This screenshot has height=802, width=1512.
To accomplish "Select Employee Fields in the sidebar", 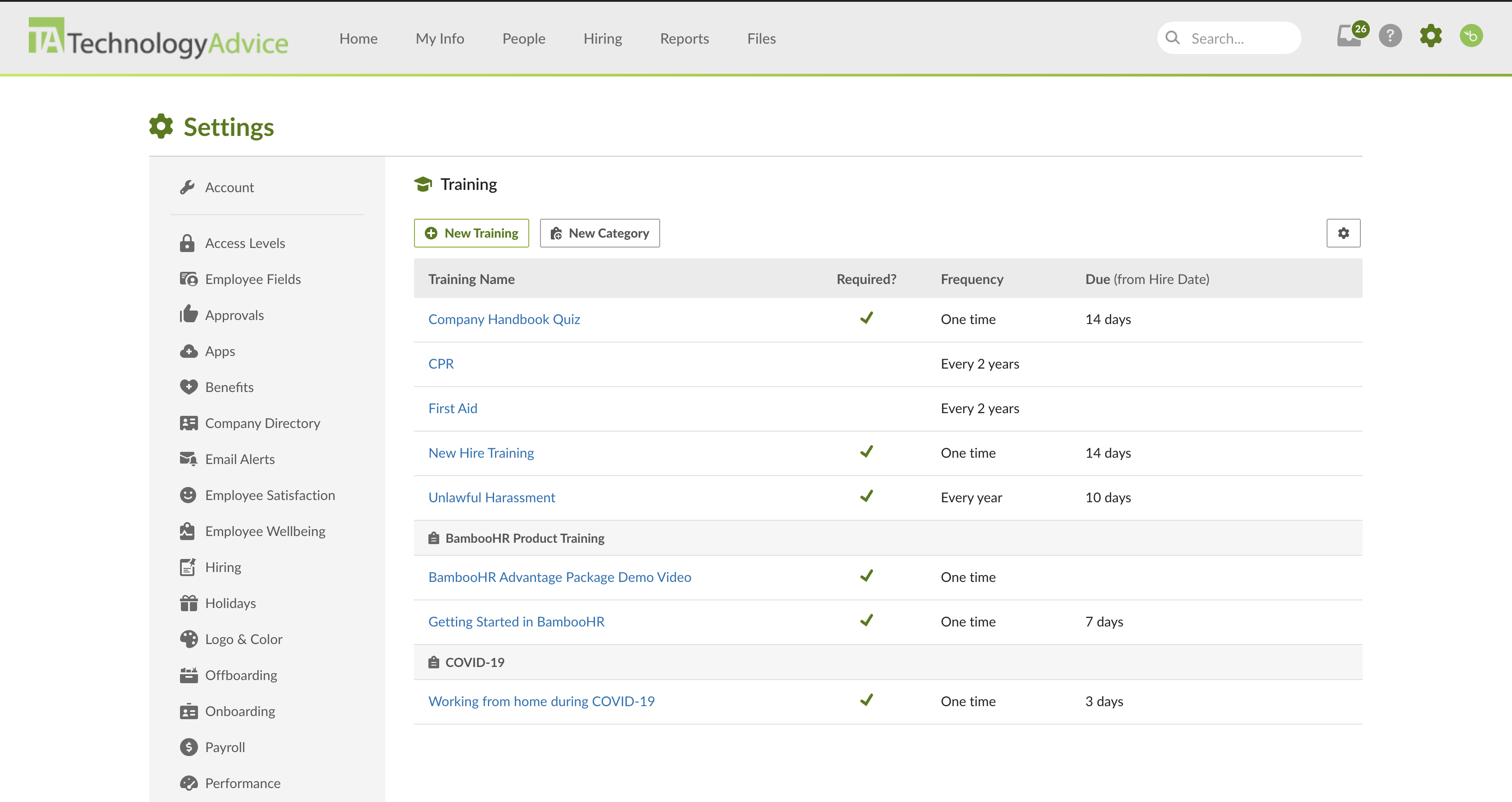I will click(252, 279).
